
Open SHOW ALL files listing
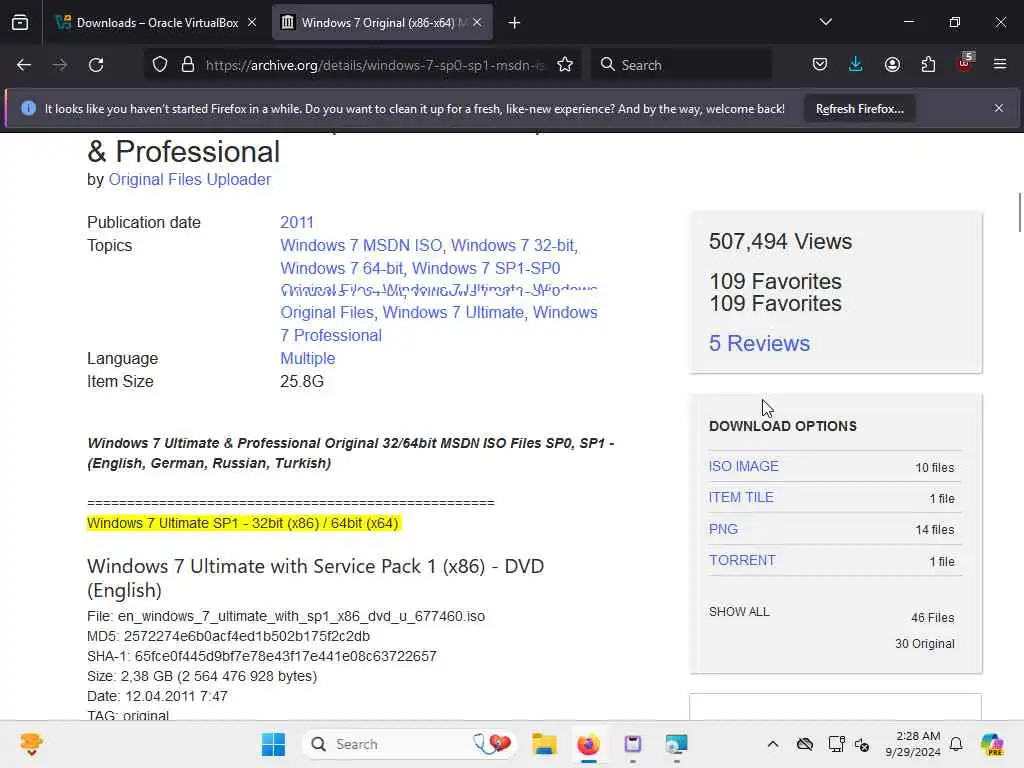coord(739,612)
